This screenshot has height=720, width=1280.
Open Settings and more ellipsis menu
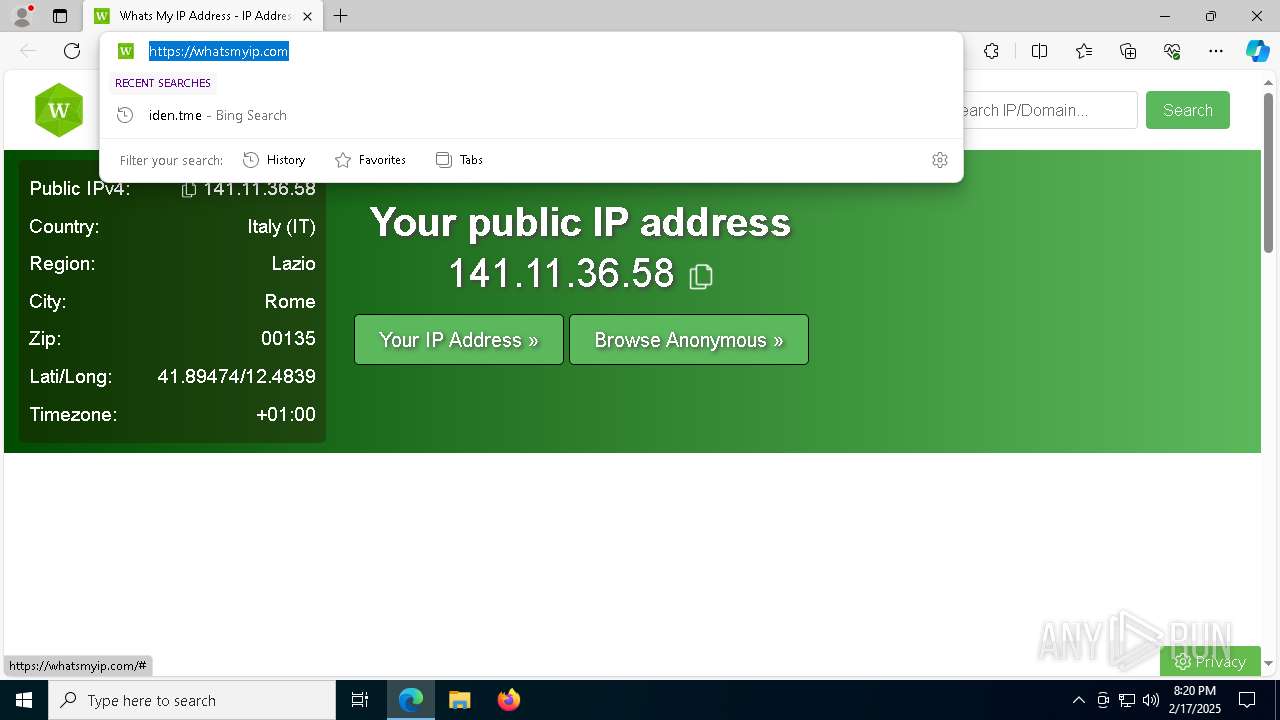[x=1216, y=51]
